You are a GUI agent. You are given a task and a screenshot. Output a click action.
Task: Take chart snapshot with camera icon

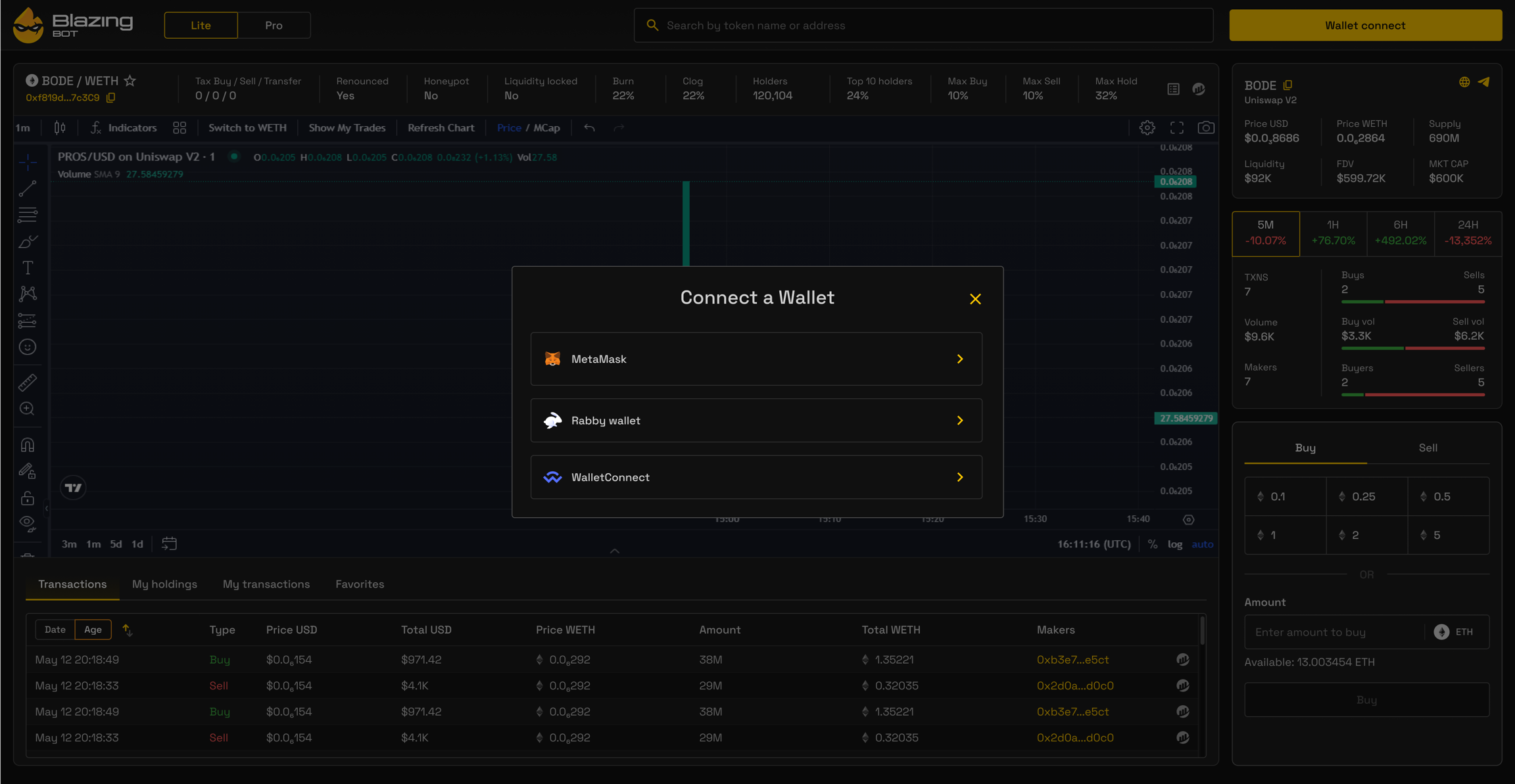click(x=1205, y=128)
